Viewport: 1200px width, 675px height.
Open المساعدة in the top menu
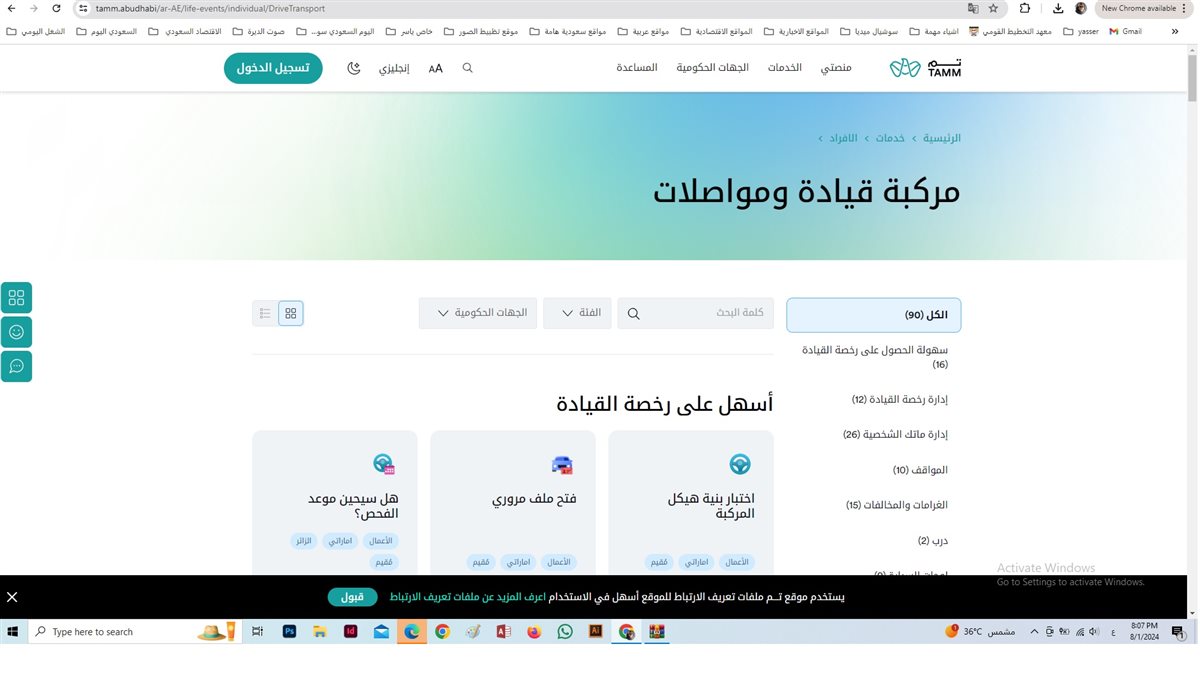click(637, 68)
